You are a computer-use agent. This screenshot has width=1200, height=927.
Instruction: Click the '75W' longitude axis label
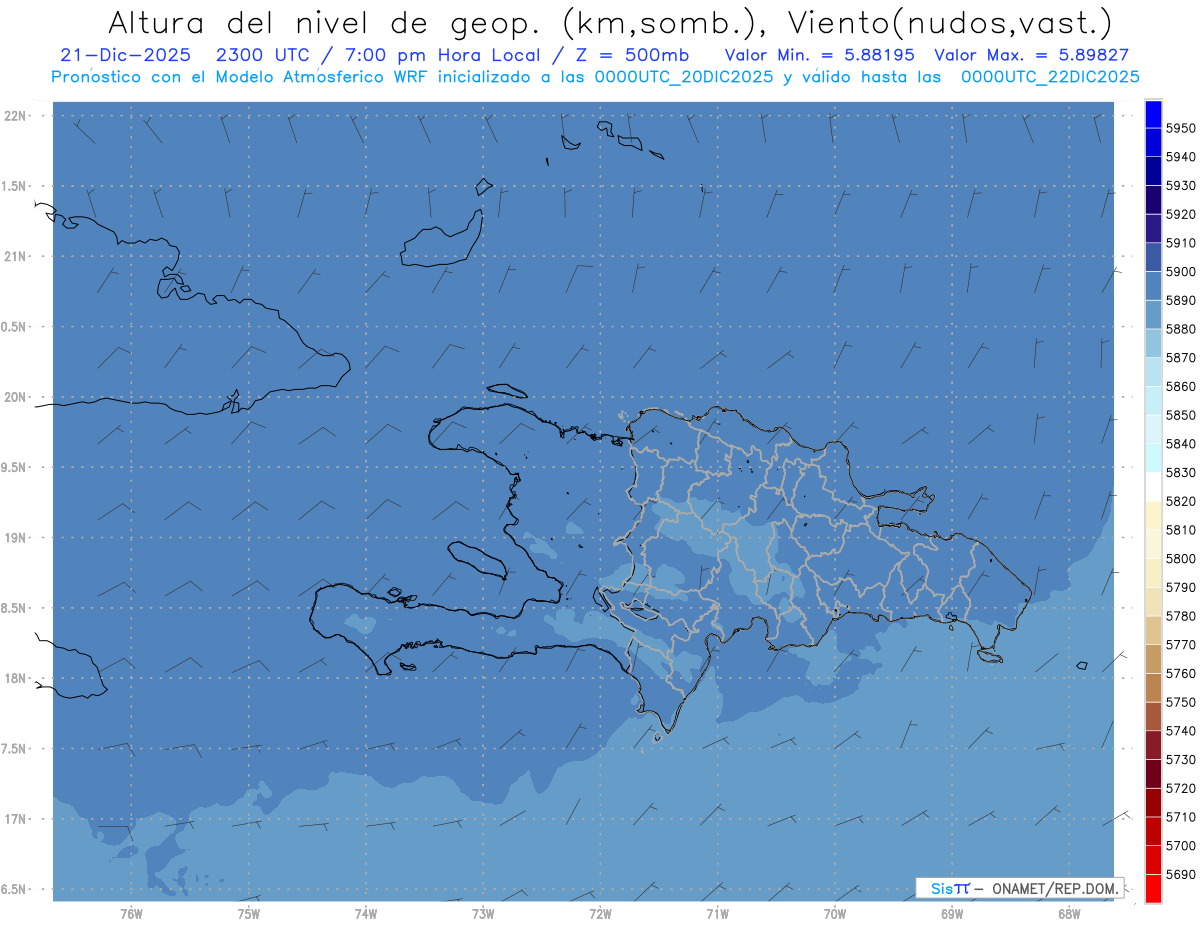(249, 914)
